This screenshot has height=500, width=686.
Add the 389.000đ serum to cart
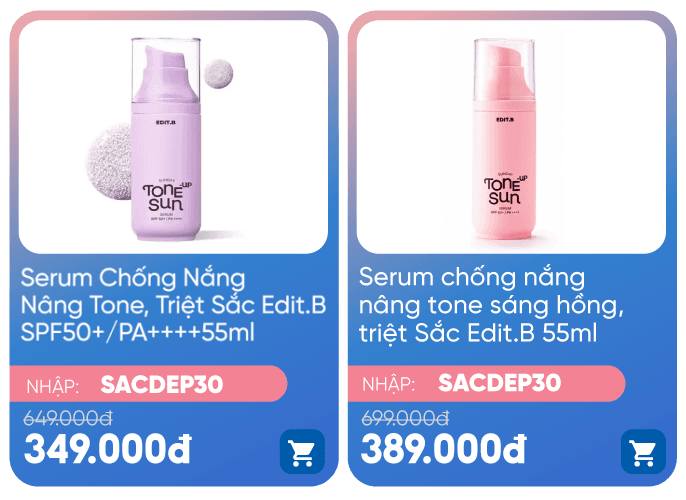[x=643, y=451]
